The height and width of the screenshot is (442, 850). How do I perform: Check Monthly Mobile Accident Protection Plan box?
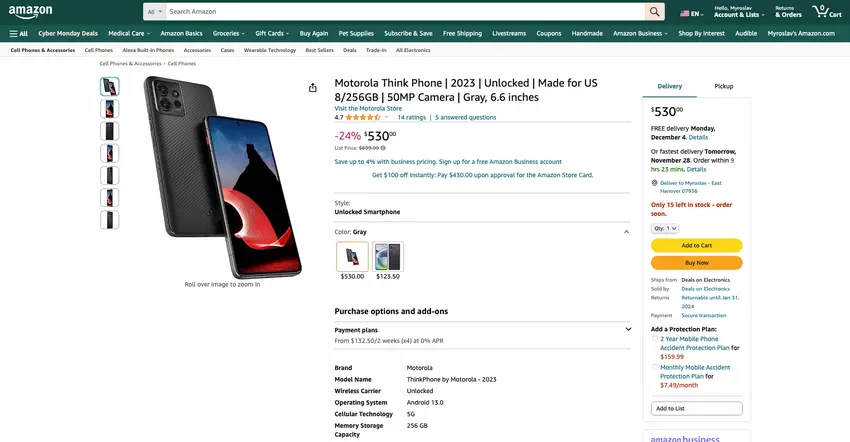[x=654, y=367]
